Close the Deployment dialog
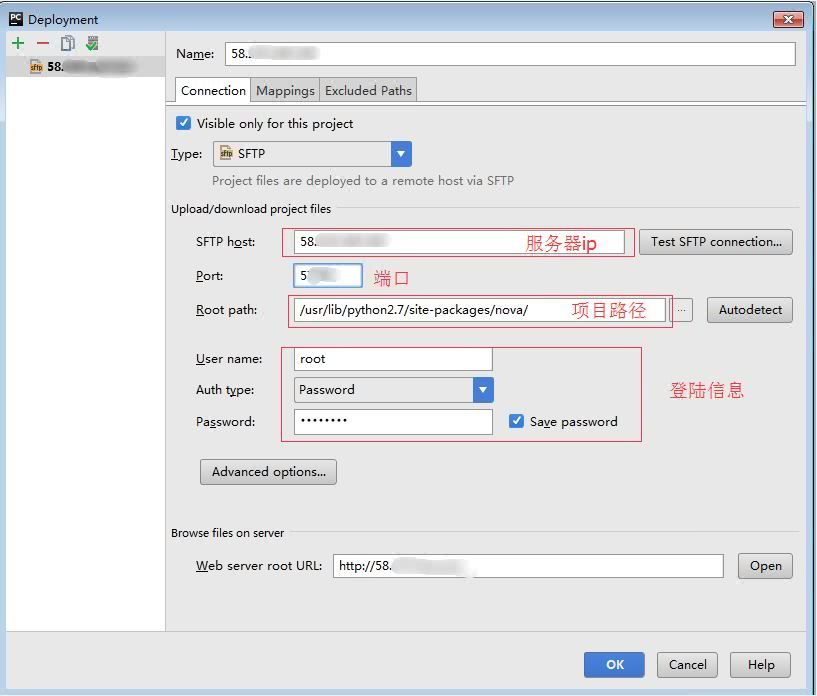817x696 pixels. (x=788, y=20)
